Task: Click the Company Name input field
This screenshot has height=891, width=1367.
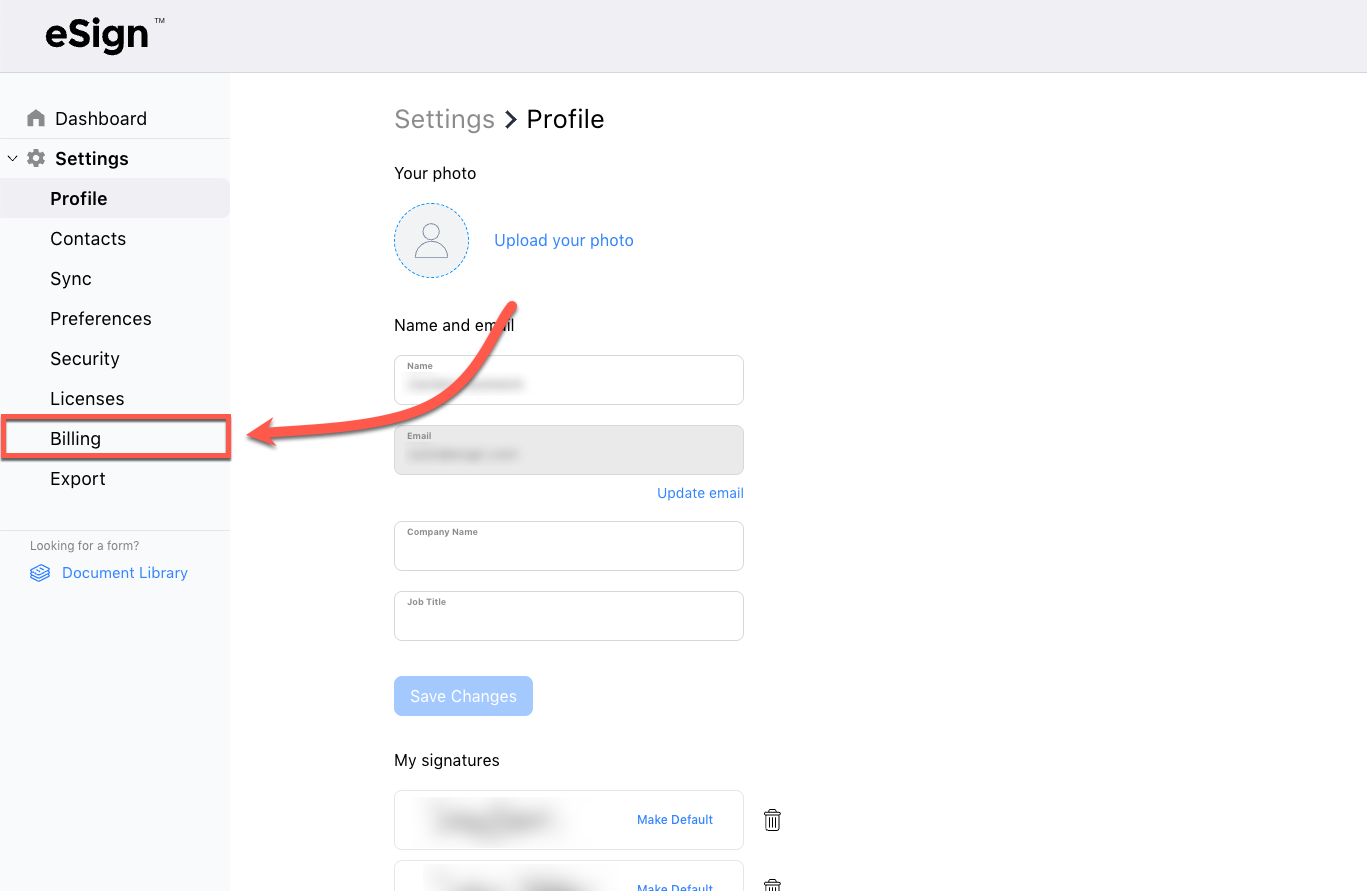Action: coord(569,551)
